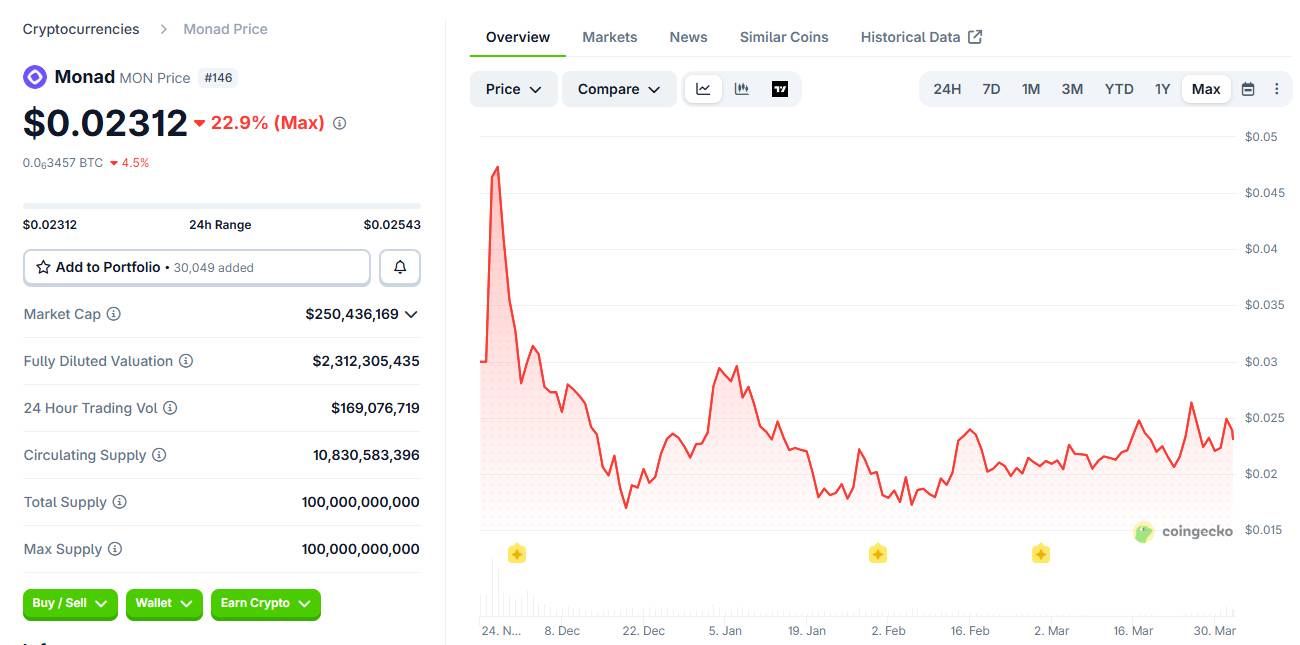Open the Historical Data tab

912,36
